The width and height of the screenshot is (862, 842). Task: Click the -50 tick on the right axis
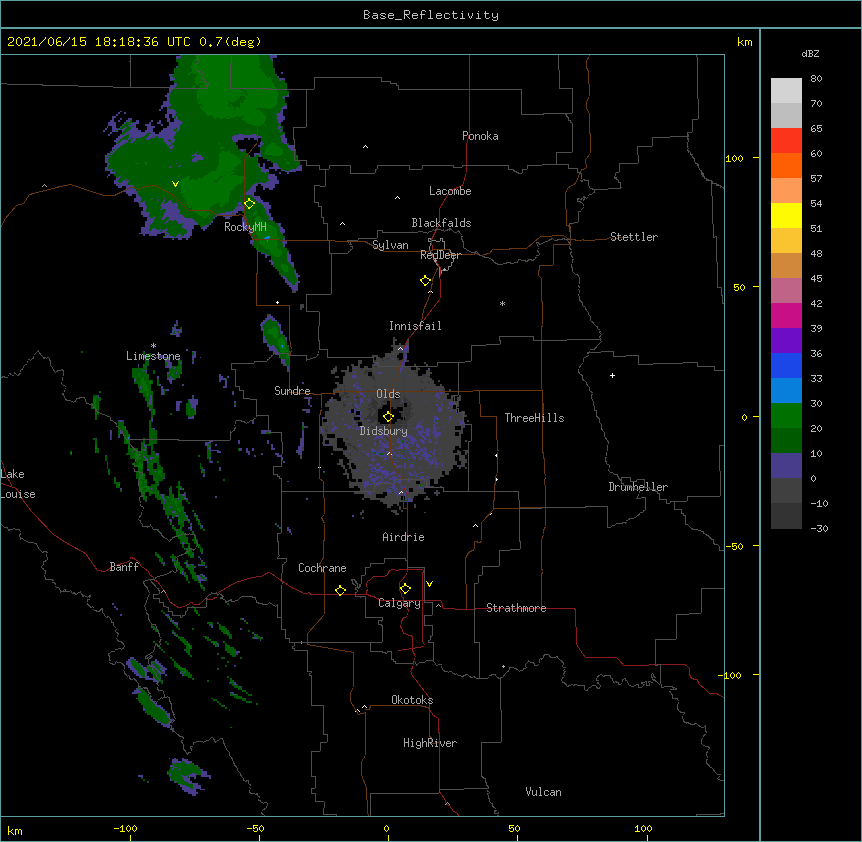pyautogui.click(x=734, y=546)
